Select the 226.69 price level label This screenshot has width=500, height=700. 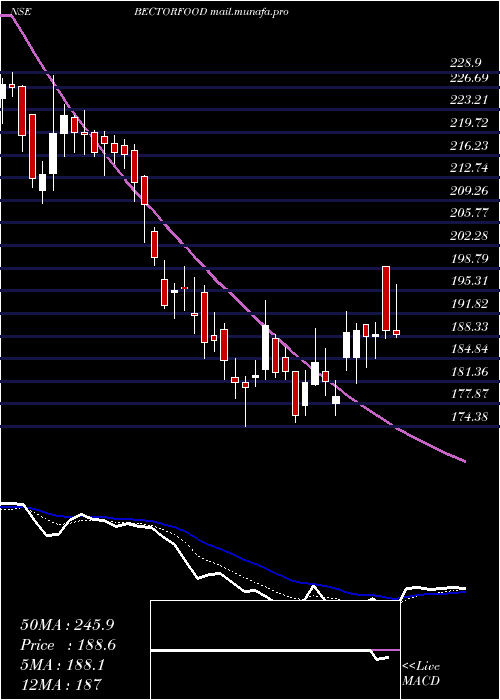coord(469,78)
